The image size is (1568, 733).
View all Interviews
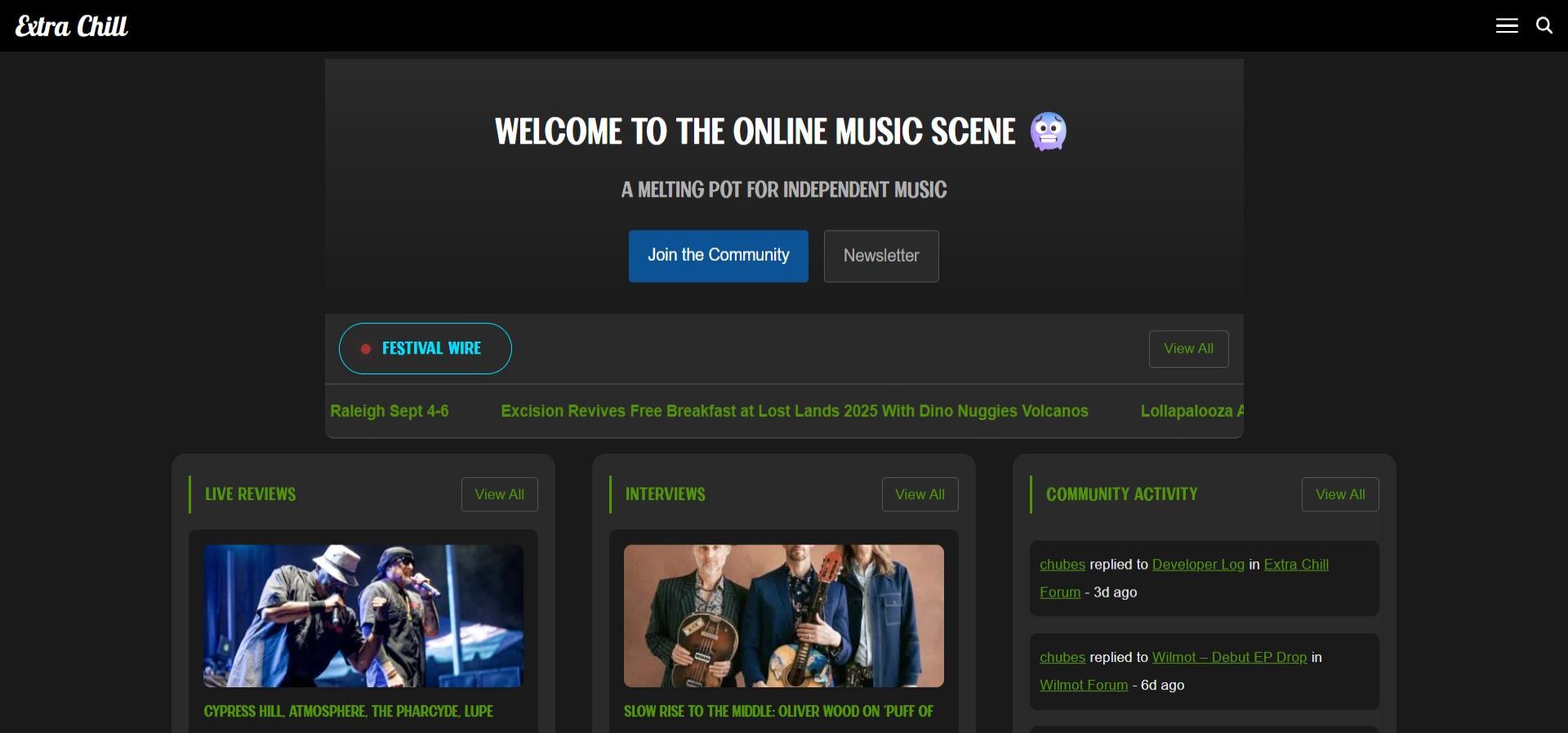(x=920, y=494)
